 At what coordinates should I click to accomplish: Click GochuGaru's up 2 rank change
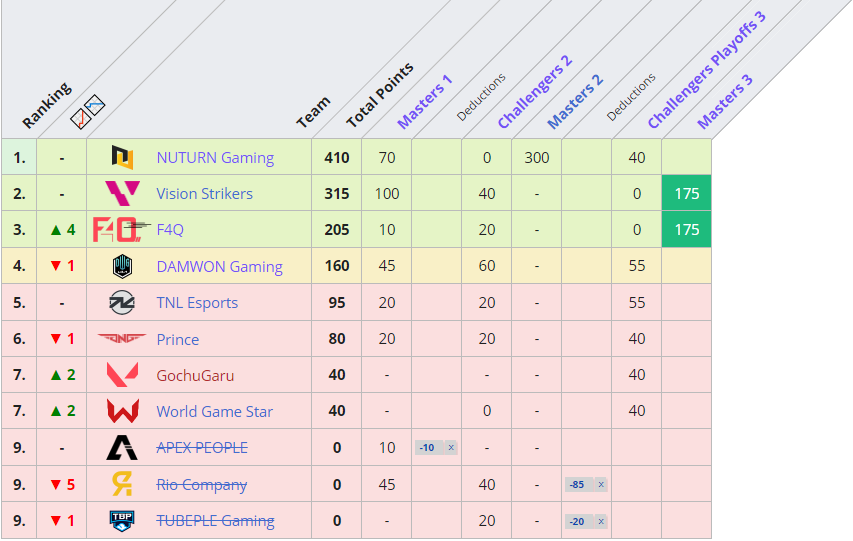tap(63, 375)
